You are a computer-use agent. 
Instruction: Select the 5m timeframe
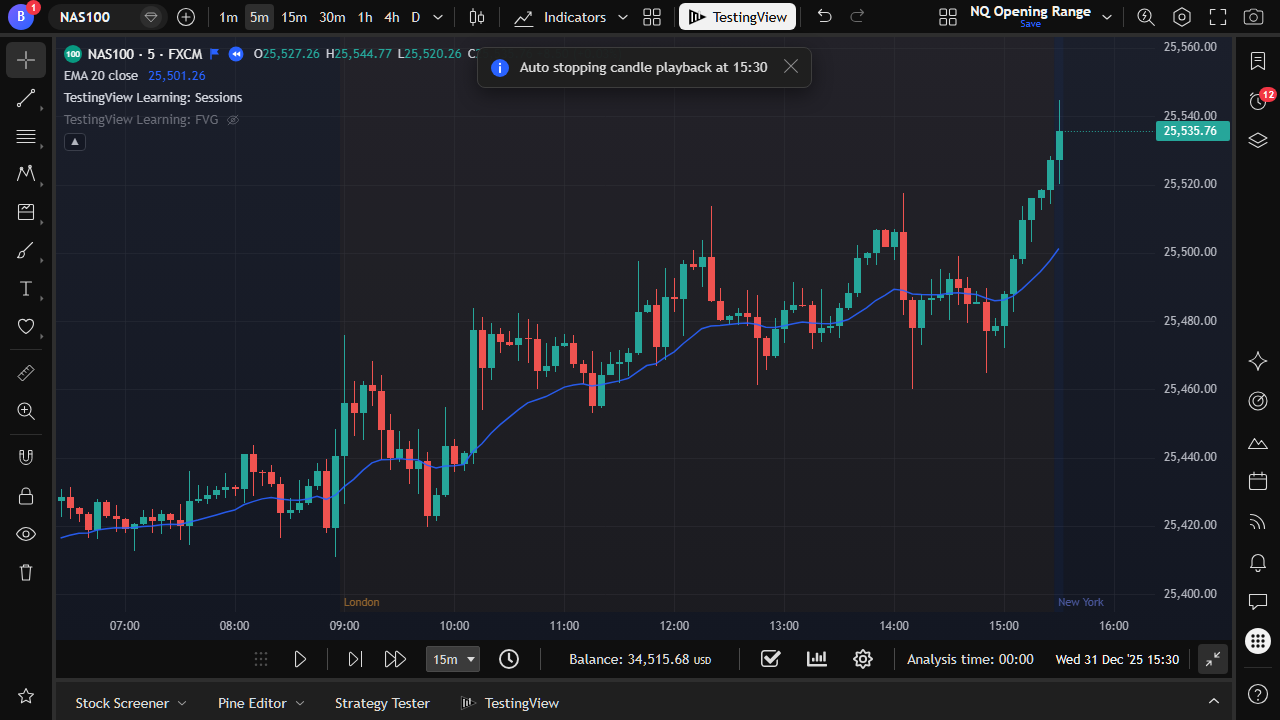pos(259,17)
